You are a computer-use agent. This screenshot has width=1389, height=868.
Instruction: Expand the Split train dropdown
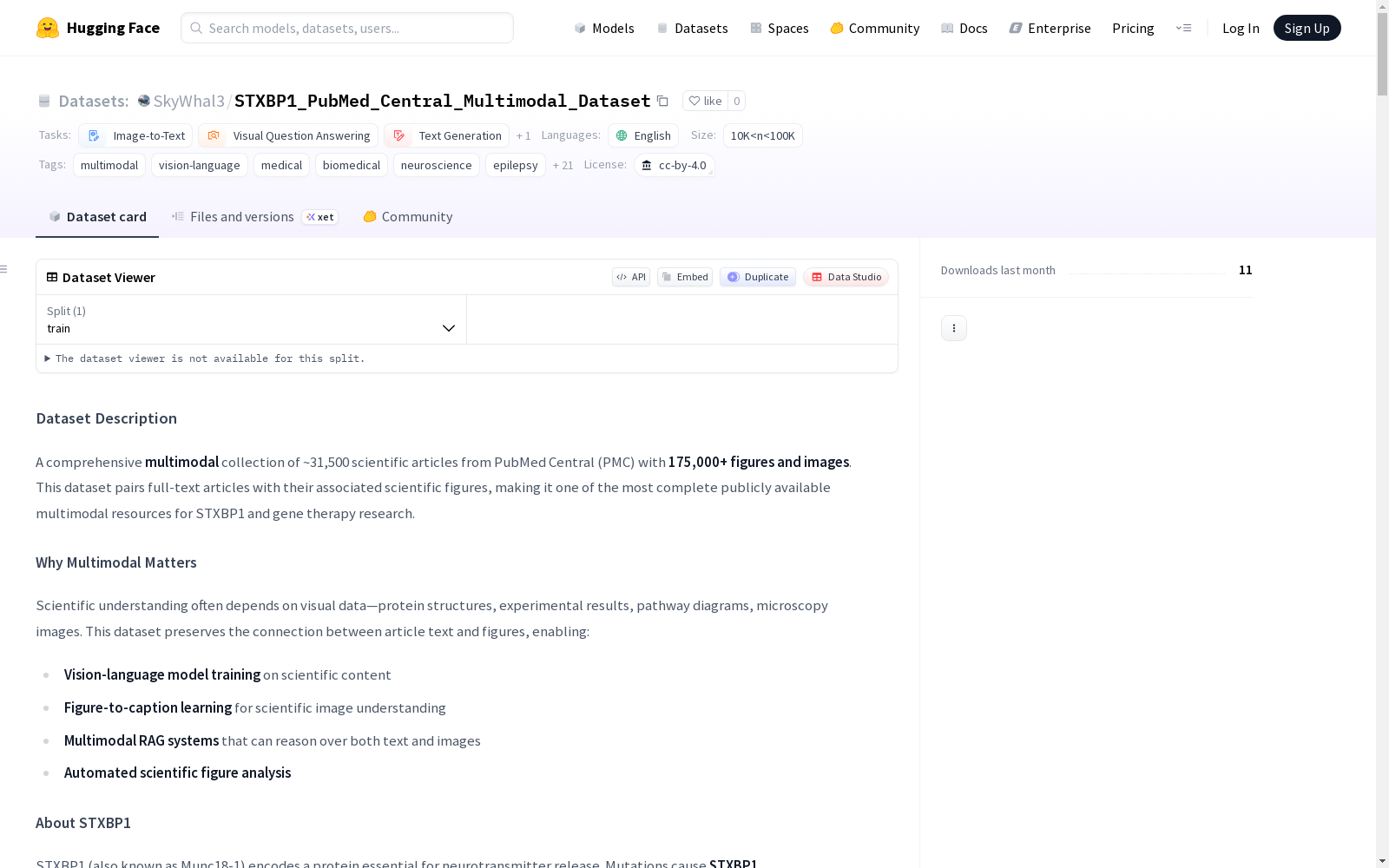252,319
